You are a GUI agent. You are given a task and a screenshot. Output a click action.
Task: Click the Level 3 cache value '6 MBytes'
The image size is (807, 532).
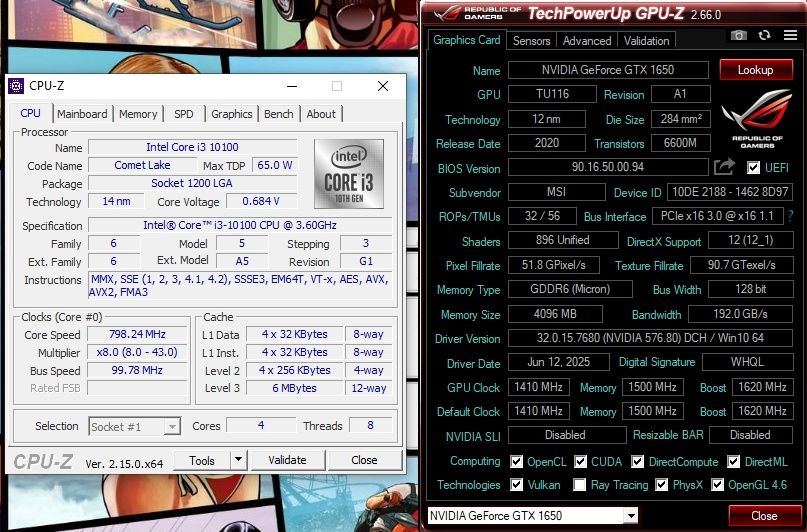click(294, 388)
